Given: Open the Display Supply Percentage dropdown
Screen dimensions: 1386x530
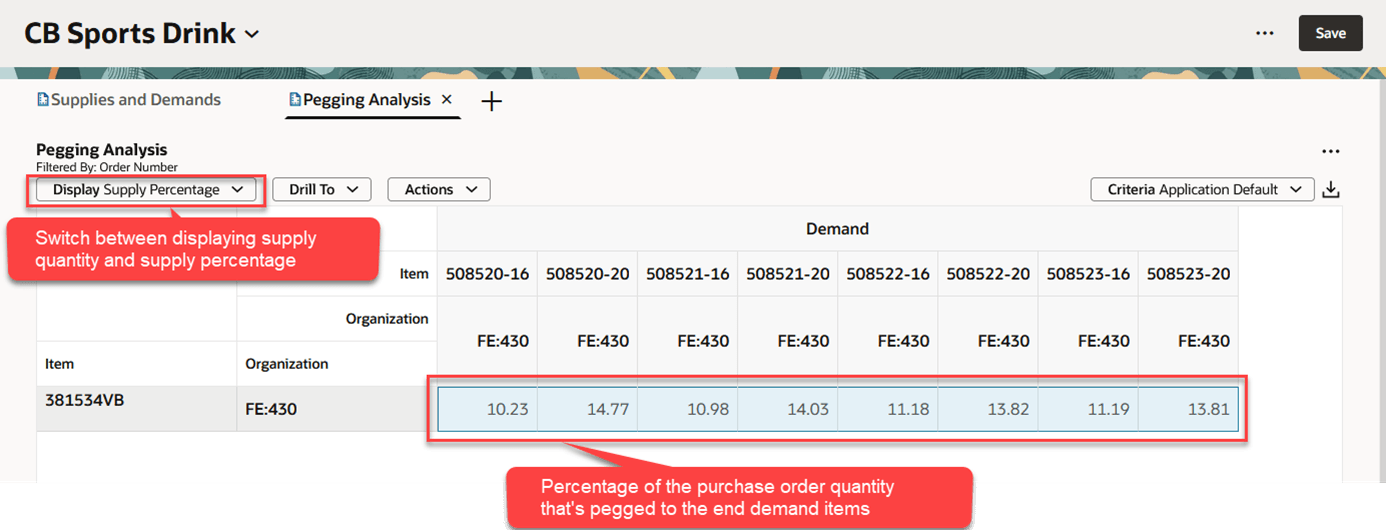Looking at the screenshot, I should point(146,189).
